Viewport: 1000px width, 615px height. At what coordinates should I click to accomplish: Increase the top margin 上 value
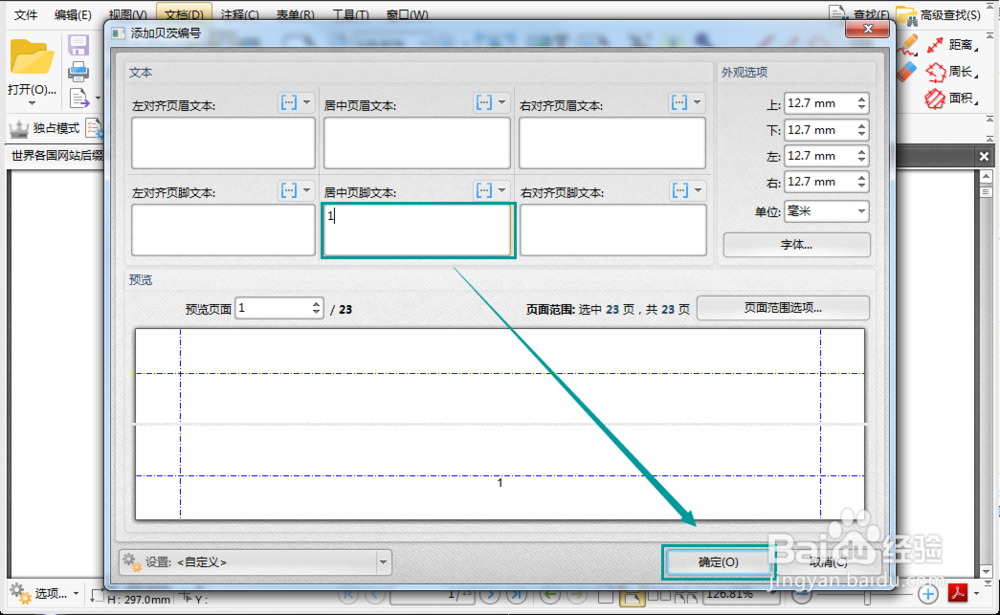862,99
